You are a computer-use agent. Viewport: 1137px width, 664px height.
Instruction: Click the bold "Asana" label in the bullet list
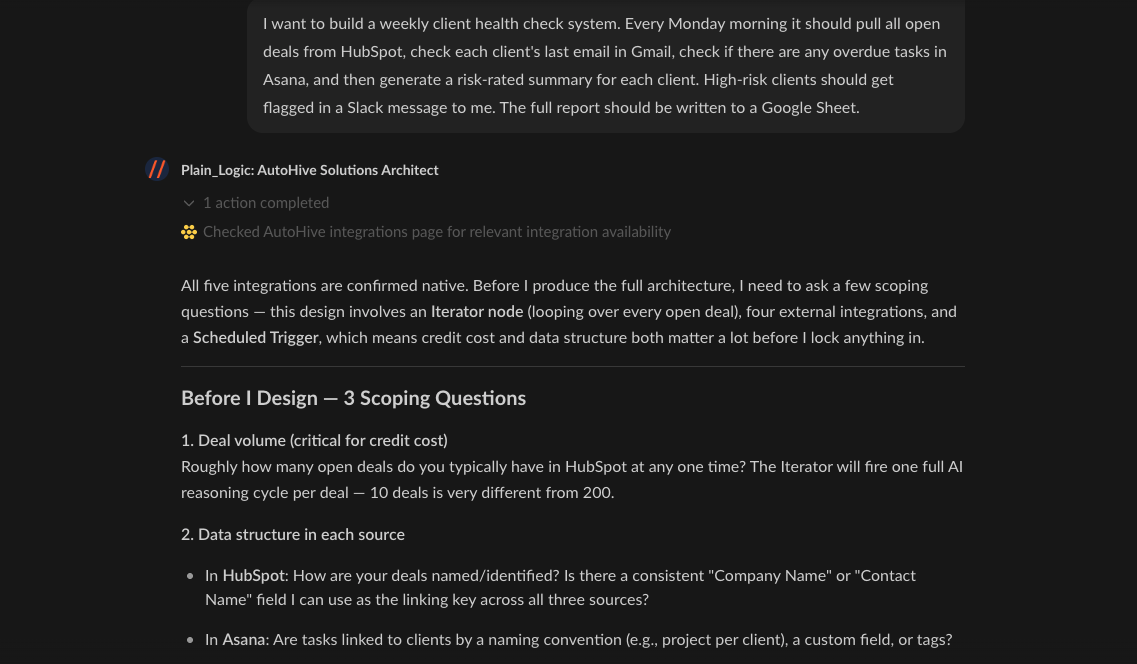coord(244,640)
